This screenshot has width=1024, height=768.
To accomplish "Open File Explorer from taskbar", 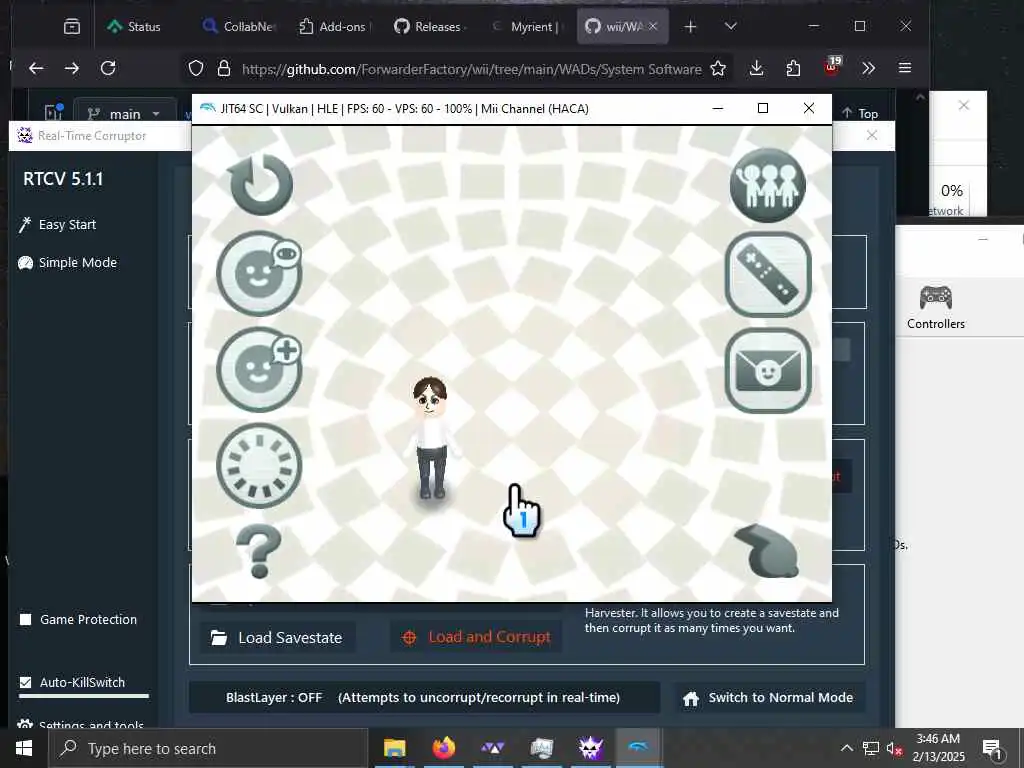I will coord(394,748).
